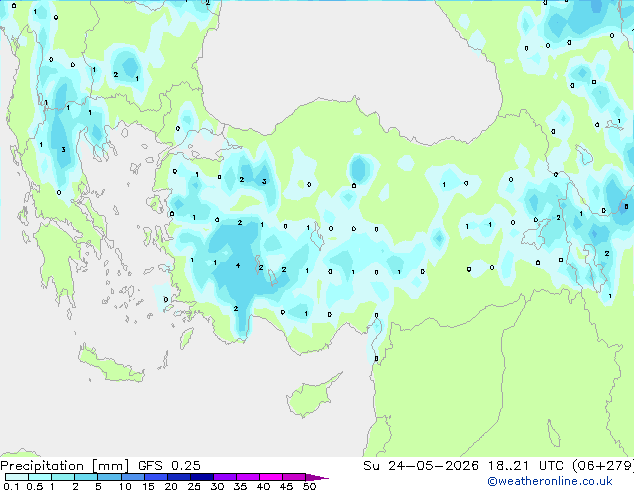Select the 1–2 mm legend color box

point(63,477)
